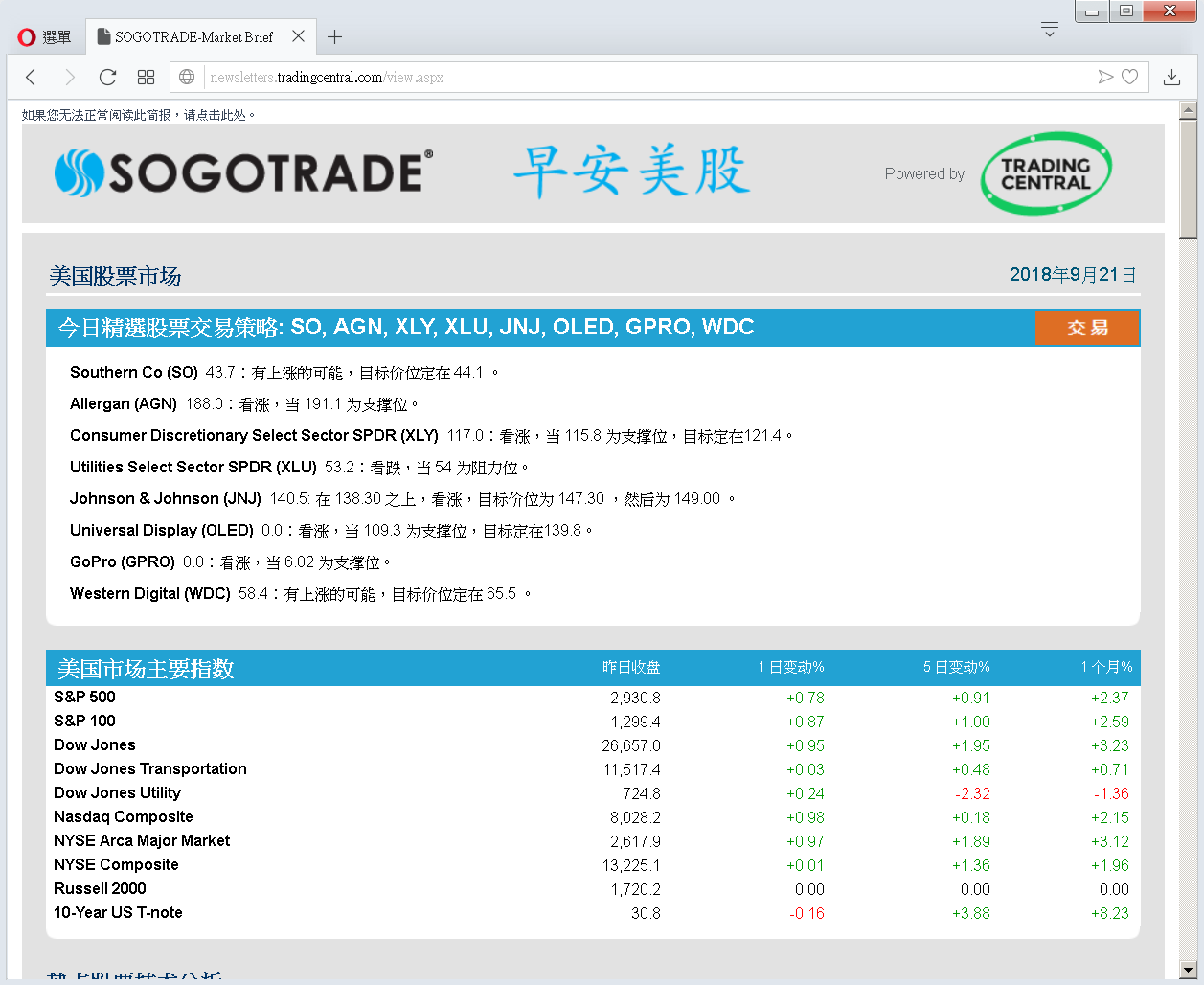
Task: Click S&P 500 close value 2,930.8
Action: 635,698
